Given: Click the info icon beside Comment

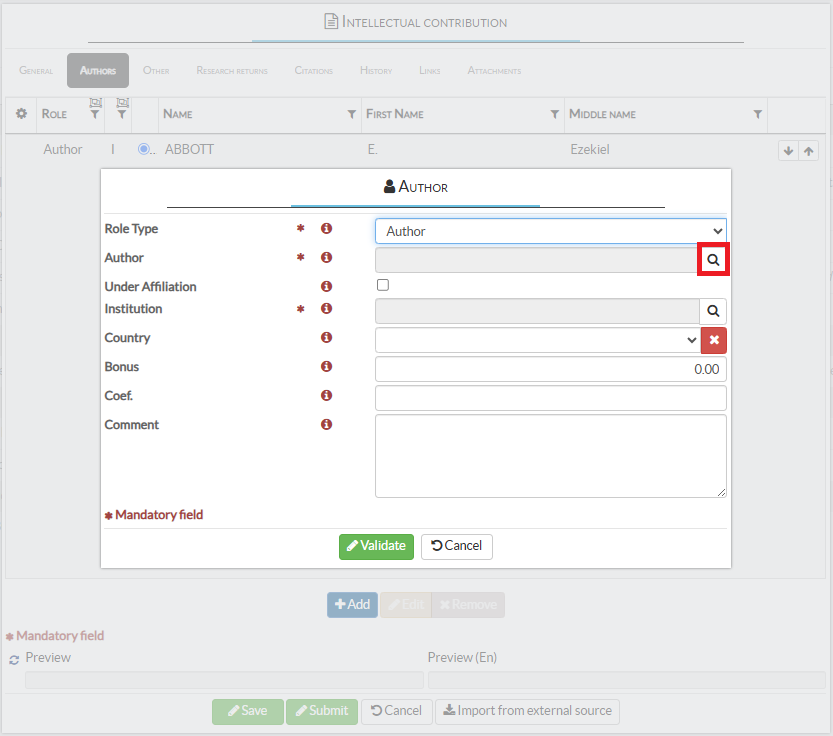Looking at the screenshot, I should pyautogui.click(x=326, y=425).
